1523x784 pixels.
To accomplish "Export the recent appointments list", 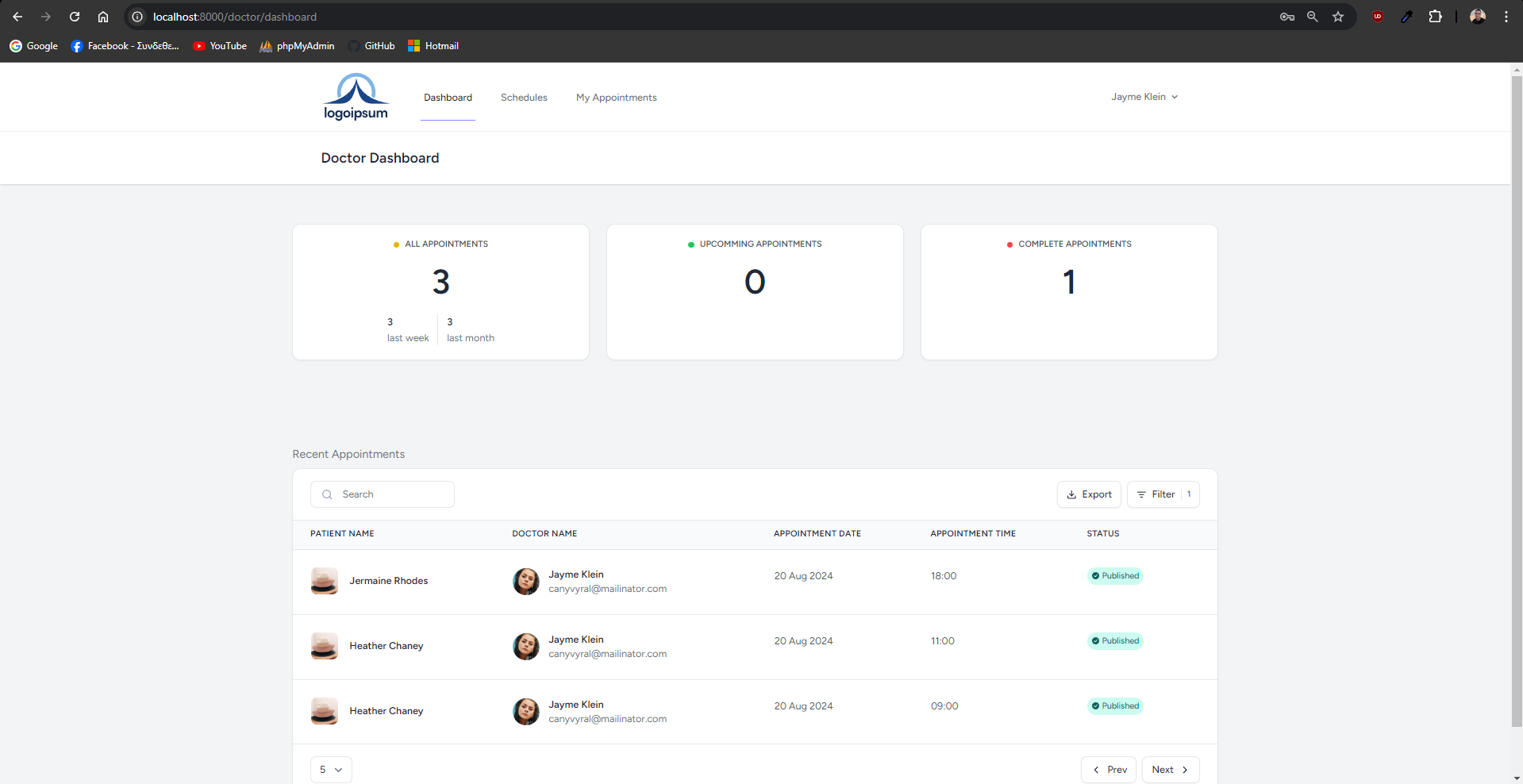I will (1089, 494).
